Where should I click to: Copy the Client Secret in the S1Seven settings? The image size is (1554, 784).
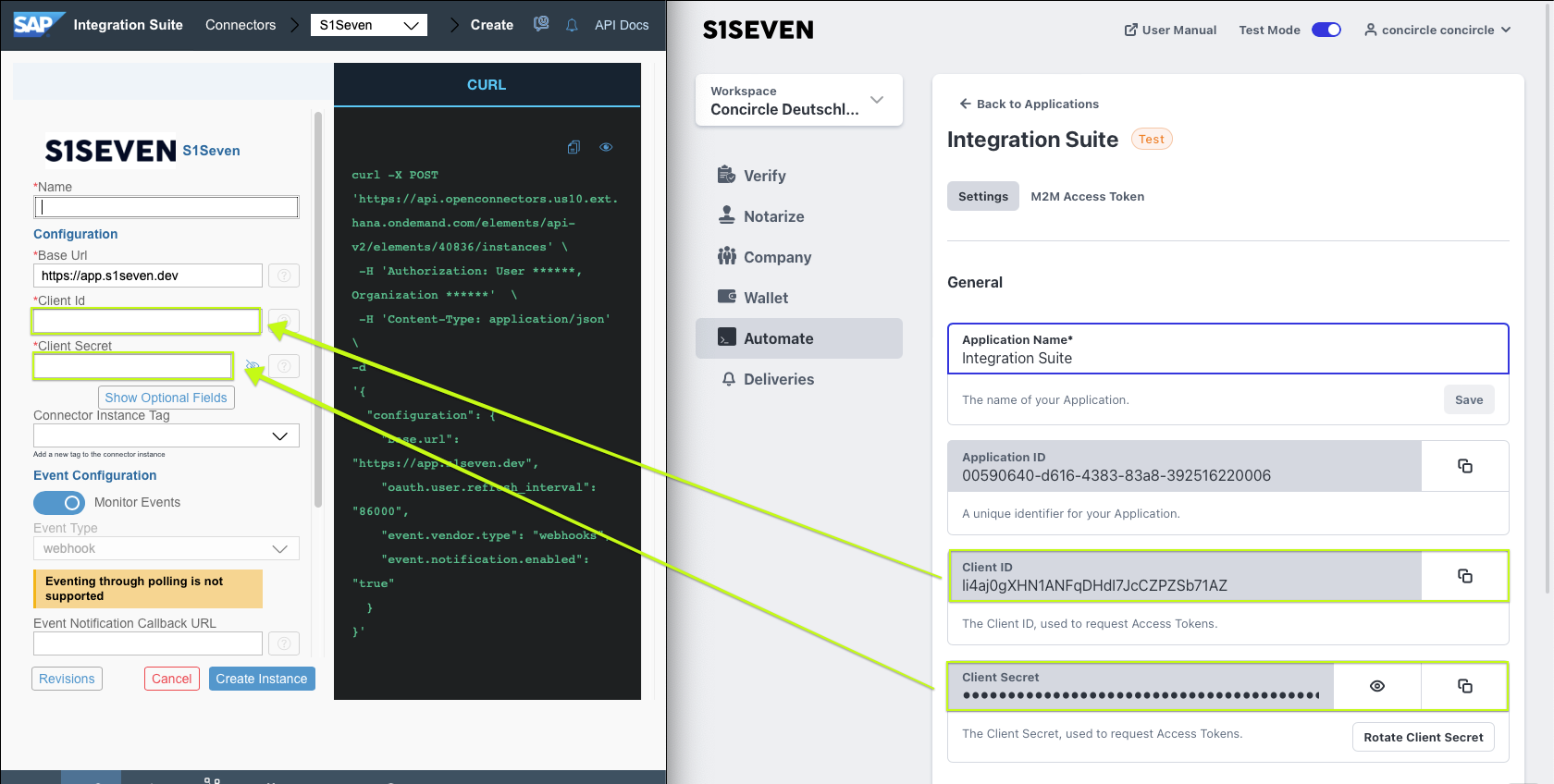point(1465,686)
